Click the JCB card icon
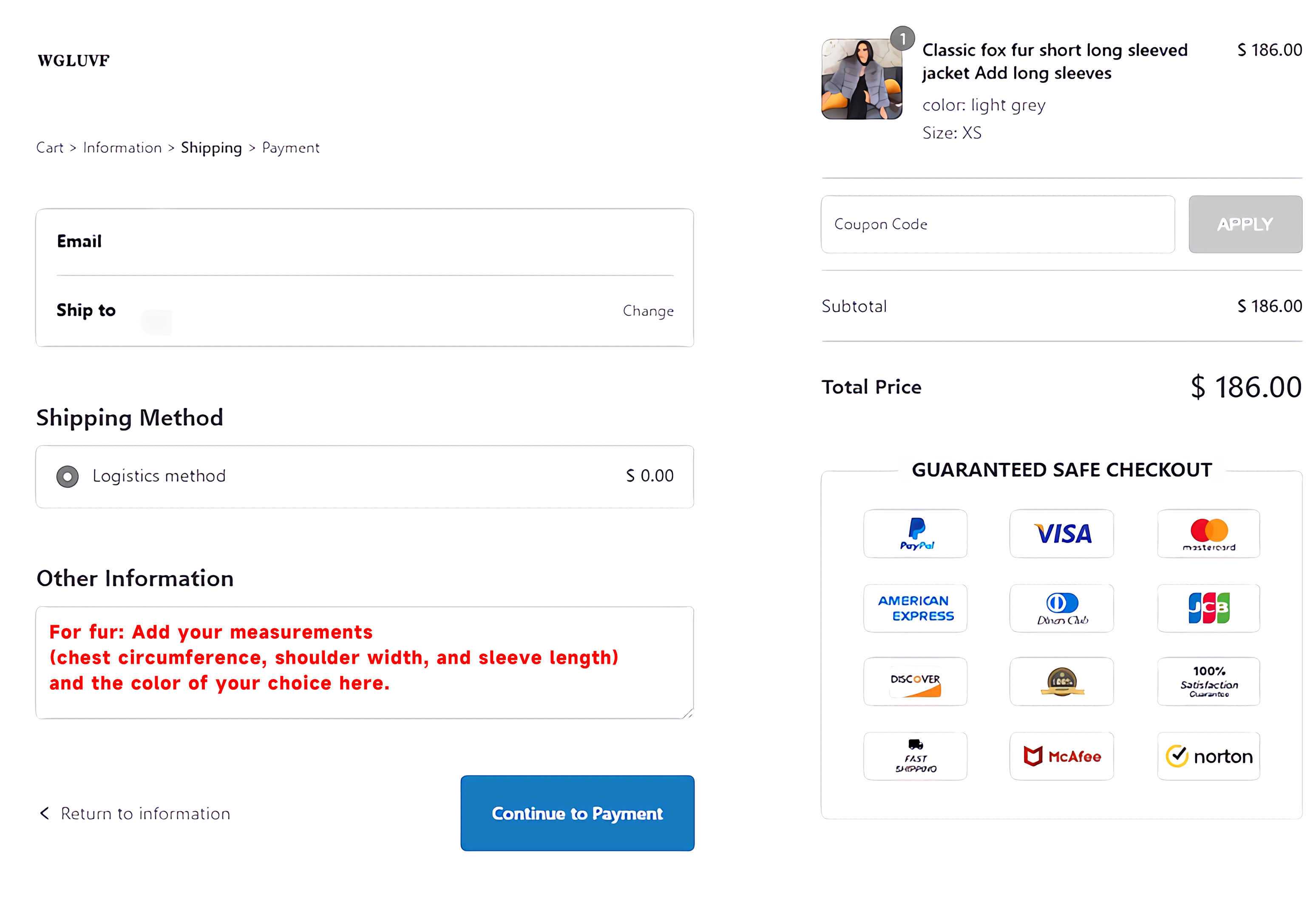The width and height of the screenshot is (1316, 900). point(1208,608)
